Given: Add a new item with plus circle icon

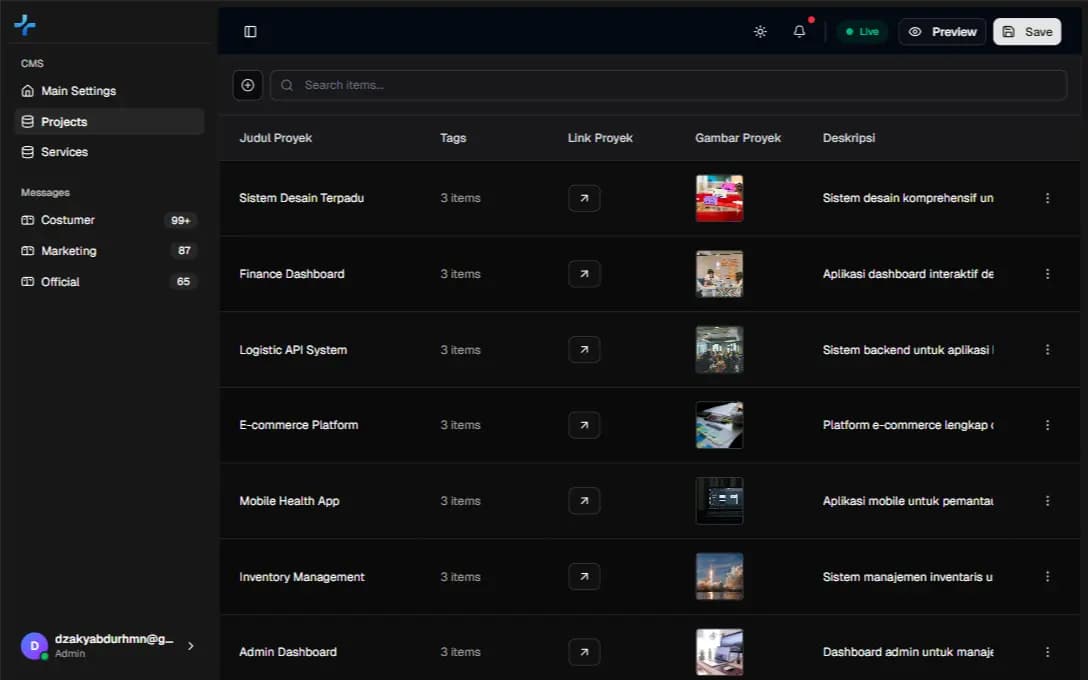Looking at the screenshot, I should click(248, 85).
